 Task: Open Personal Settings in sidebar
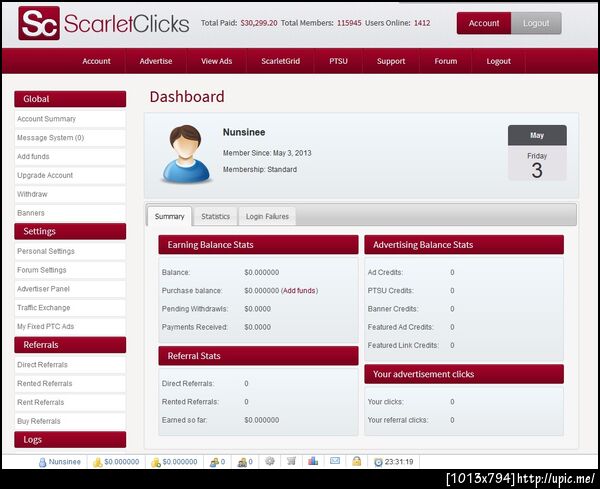[70, 251]
